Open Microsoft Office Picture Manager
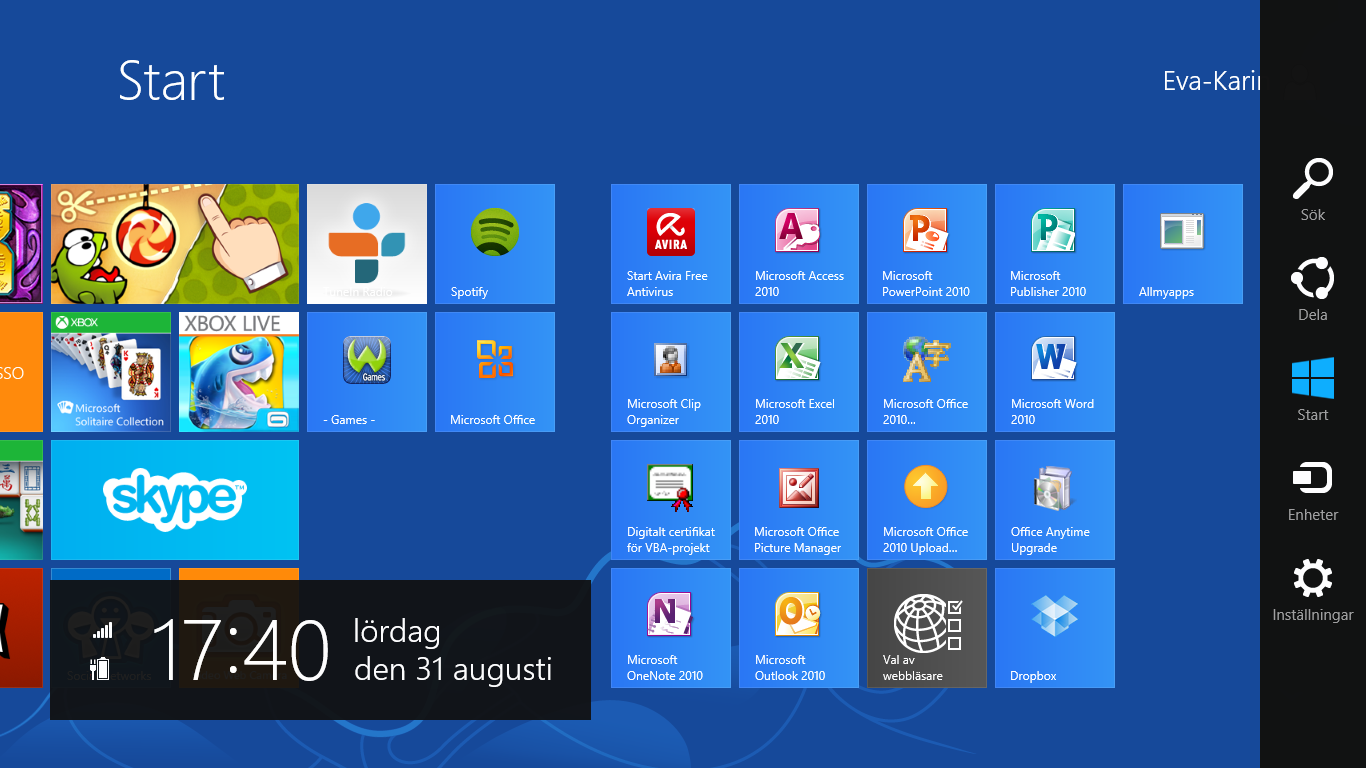Image resolution: width=1366 pixels, height=768 pixels. click(x=799, y=500)
